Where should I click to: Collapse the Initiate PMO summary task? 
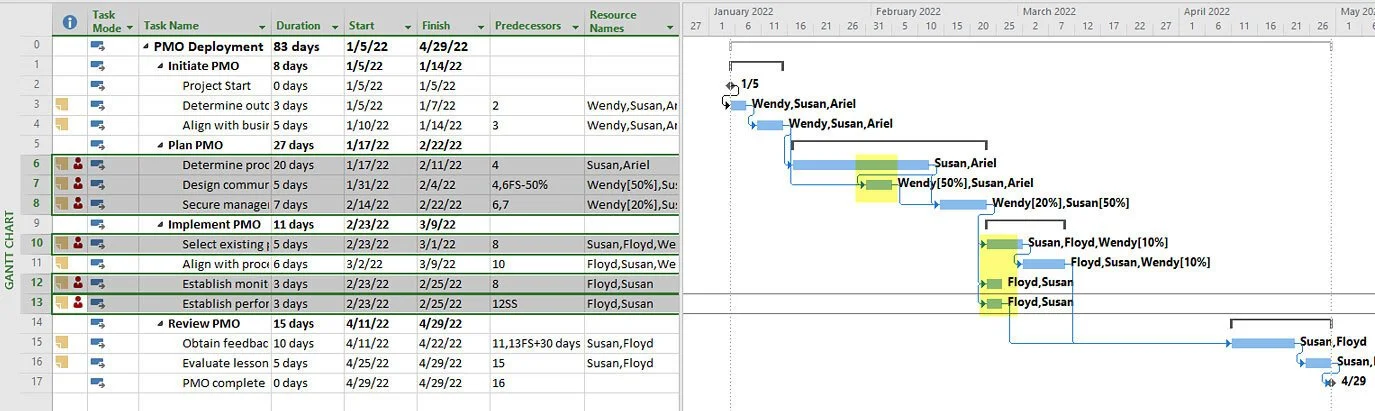point(161,66)
